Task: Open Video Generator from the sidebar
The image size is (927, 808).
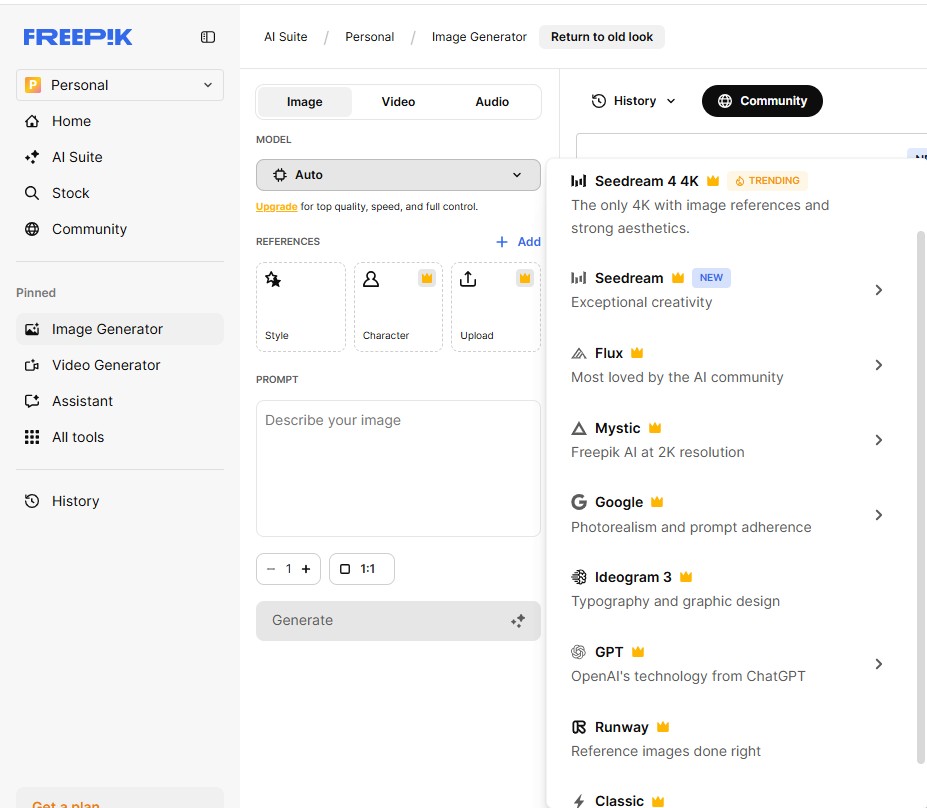Action: (x=106, y=365)
